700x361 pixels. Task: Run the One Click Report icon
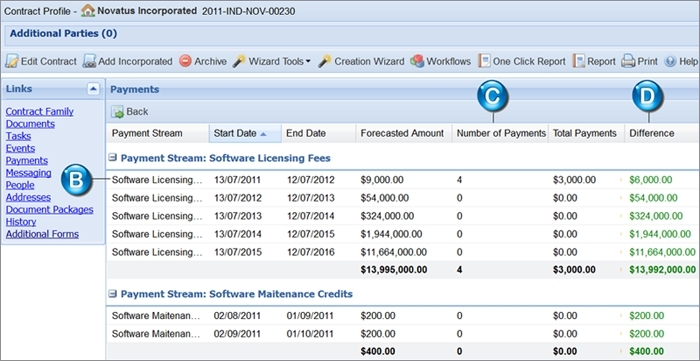pyautogui.click(x=484, y=61)
